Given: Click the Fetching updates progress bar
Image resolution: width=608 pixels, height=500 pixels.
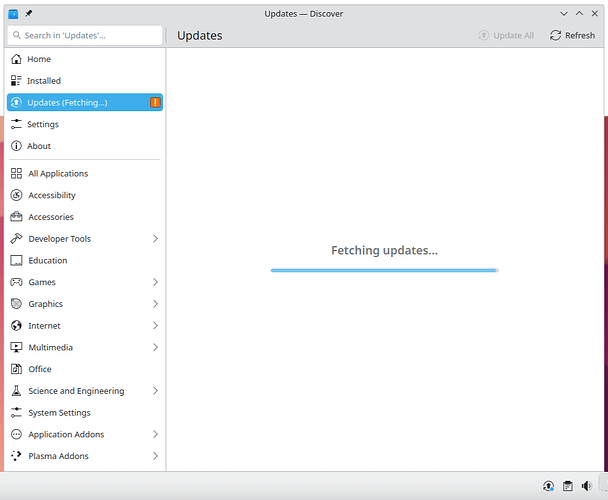Looking at the screenshot, I should (384, 270).
